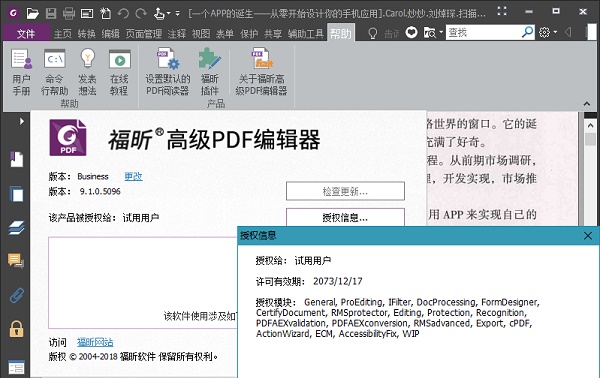Expand the folder search dropdown arrow
The width and height of the screenshot is (600, 378).
tap(441, 33)
